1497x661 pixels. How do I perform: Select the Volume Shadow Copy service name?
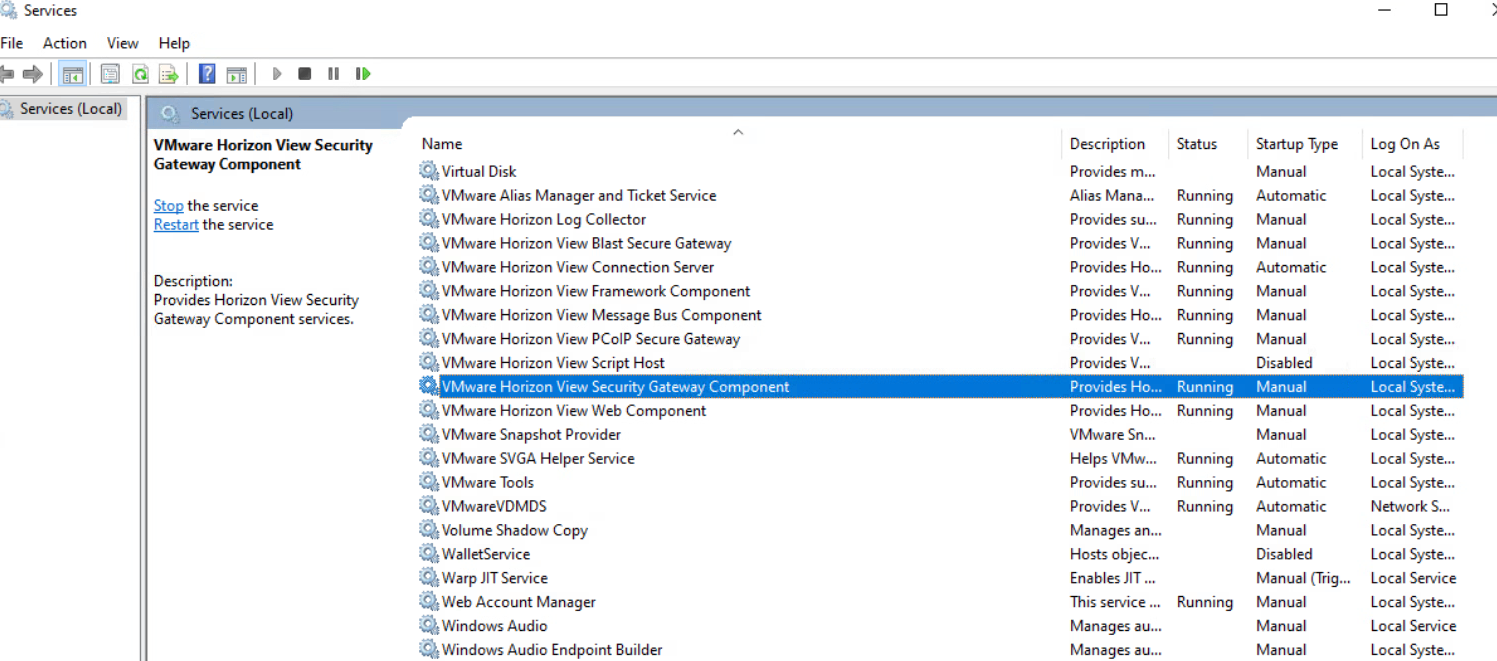(x=515, y=531)
